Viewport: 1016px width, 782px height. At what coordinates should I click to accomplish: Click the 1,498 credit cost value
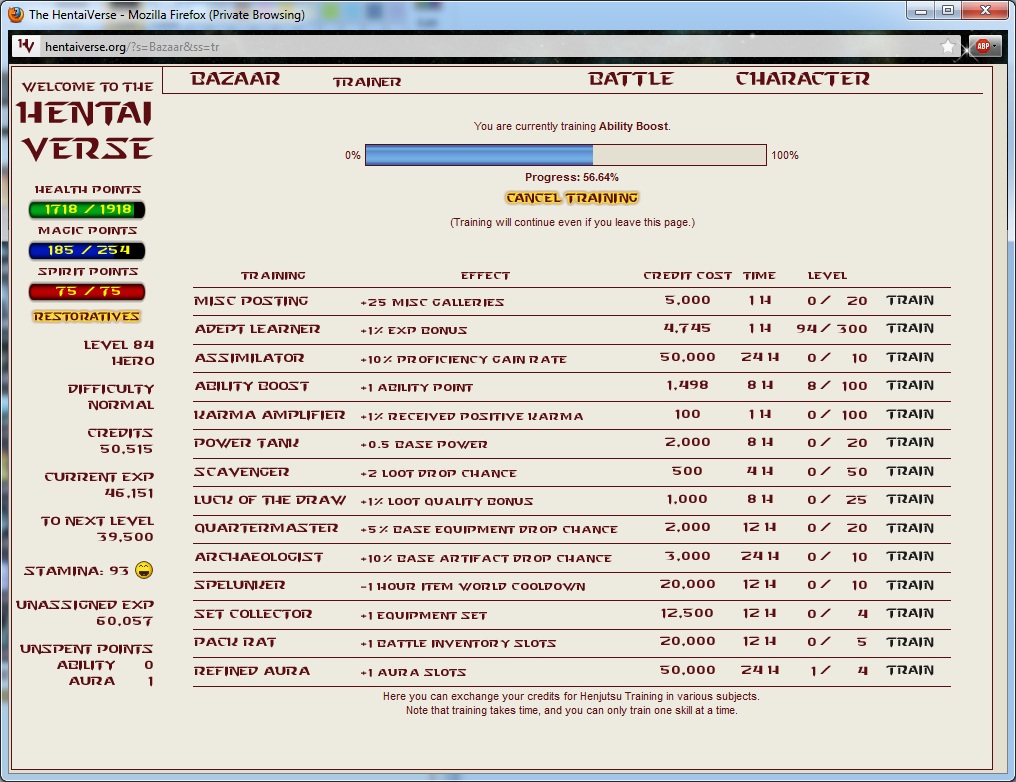[687, 385]
